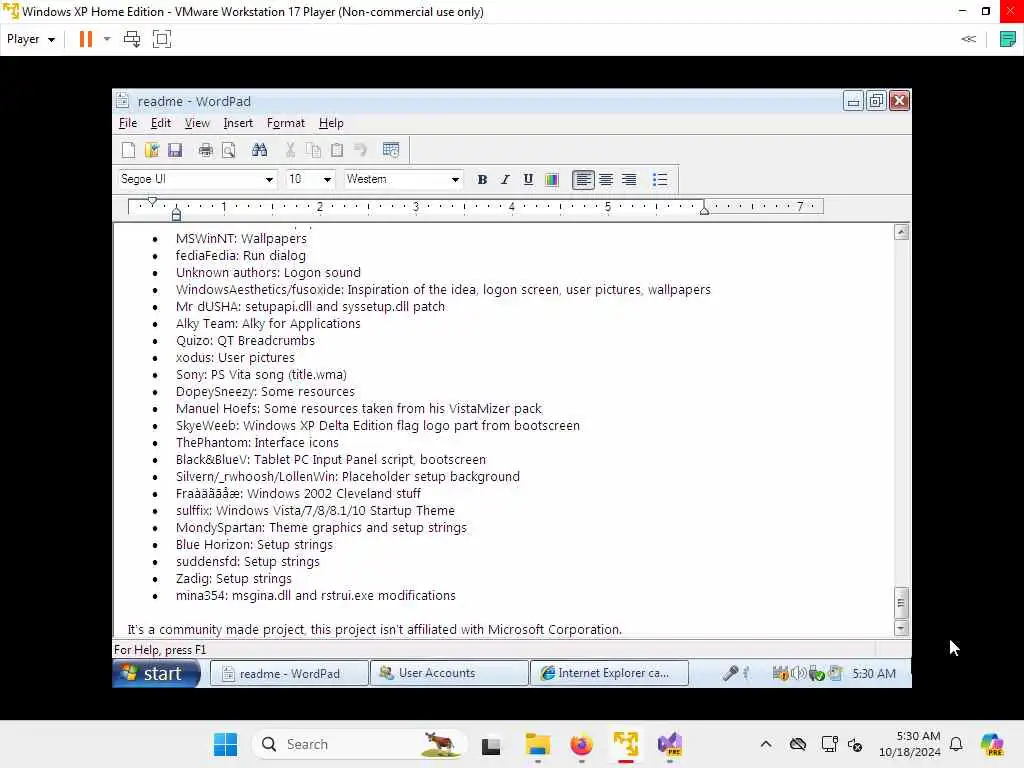1024x768 pixels.
Task: Click the first-line indent marker on ruler
Action: tap(152, 202)
